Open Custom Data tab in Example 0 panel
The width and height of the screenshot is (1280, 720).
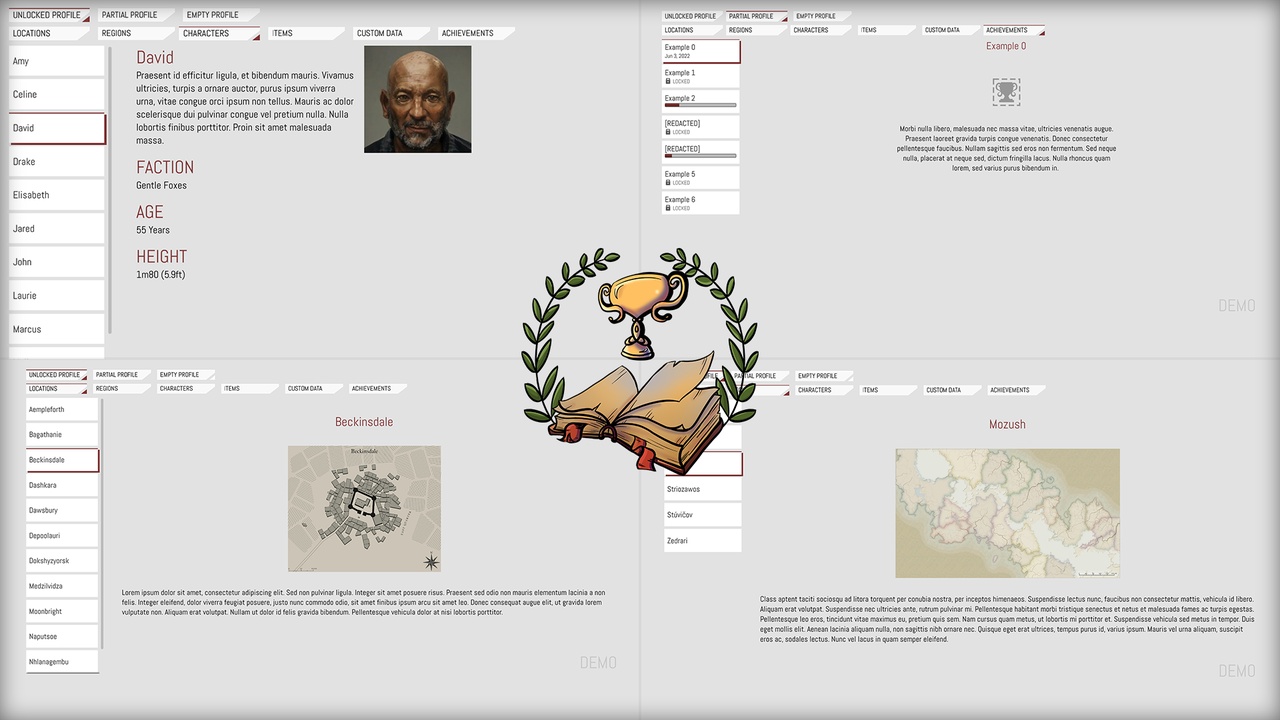[949, 30]
